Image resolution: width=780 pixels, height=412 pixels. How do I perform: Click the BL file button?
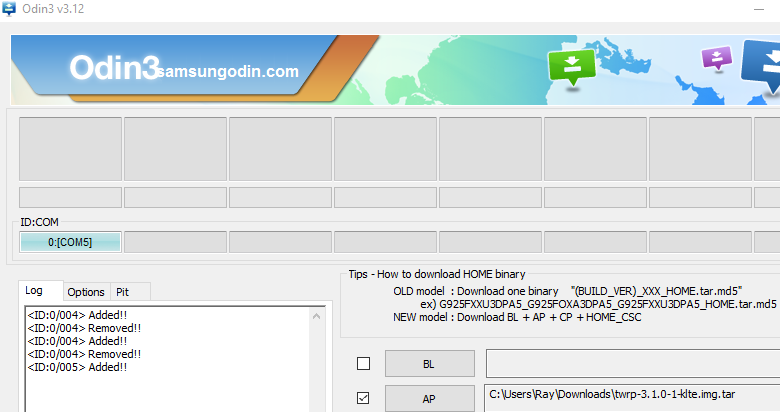[x=429, y=364]
